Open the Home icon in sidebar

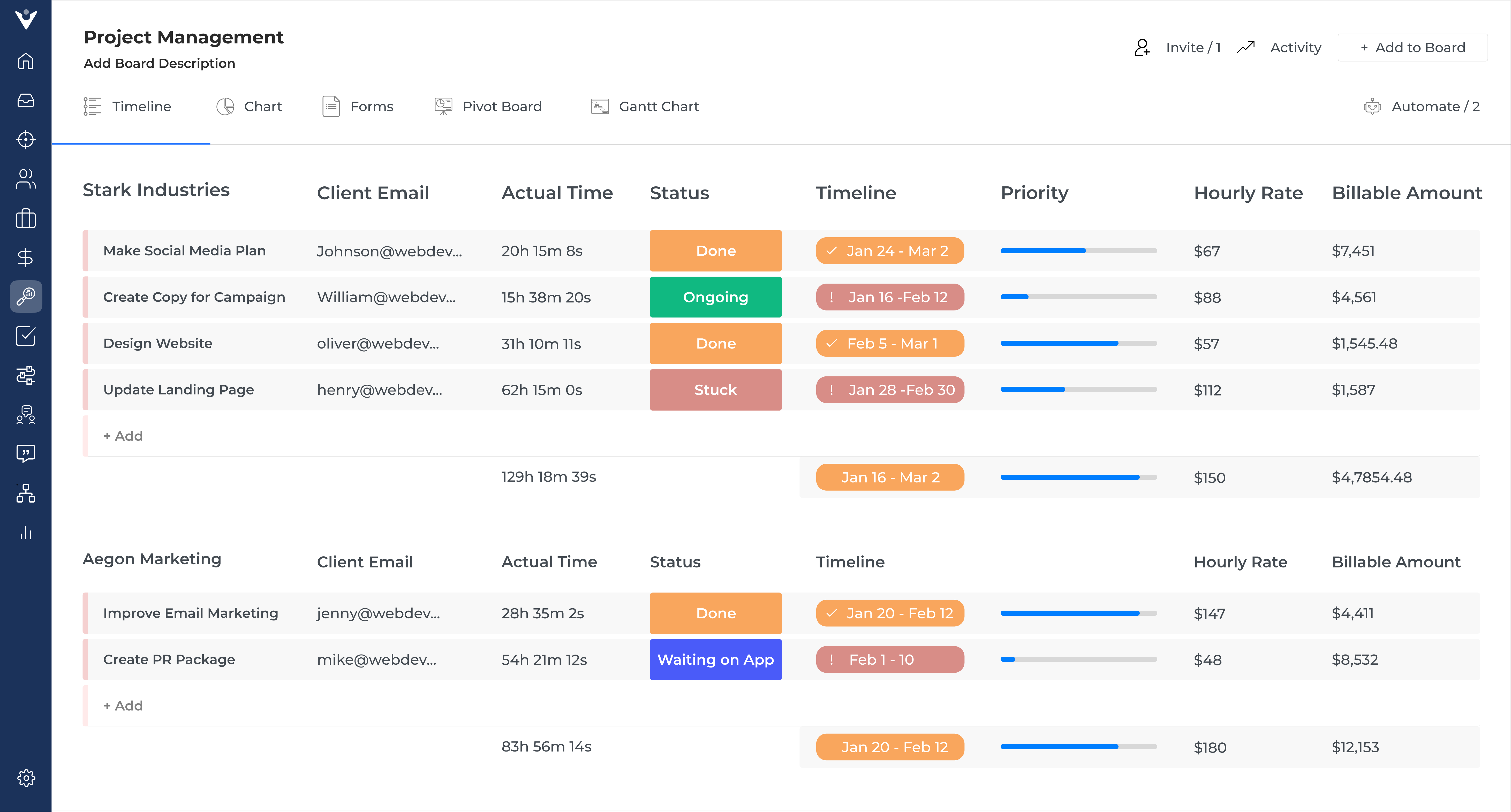26,61
